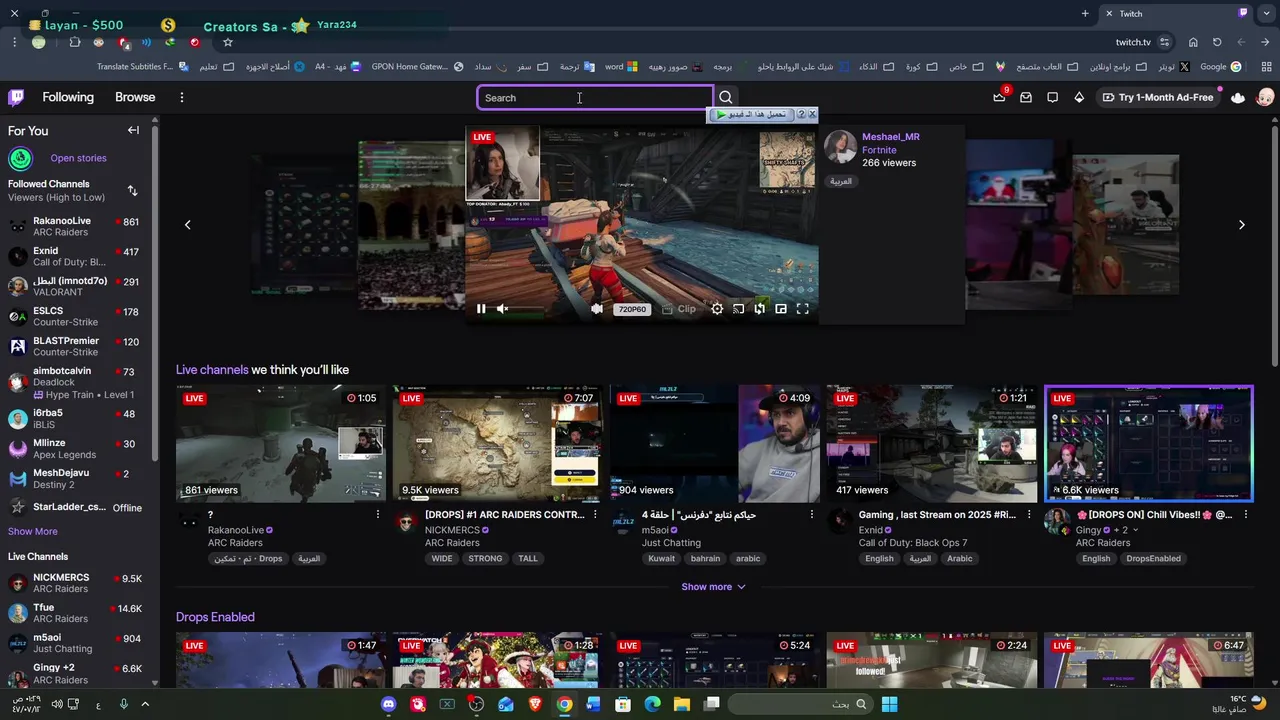Viewport: 1280px width, 720px height.
Task: Open Twitch home via the purple logo
Action: 16,97
